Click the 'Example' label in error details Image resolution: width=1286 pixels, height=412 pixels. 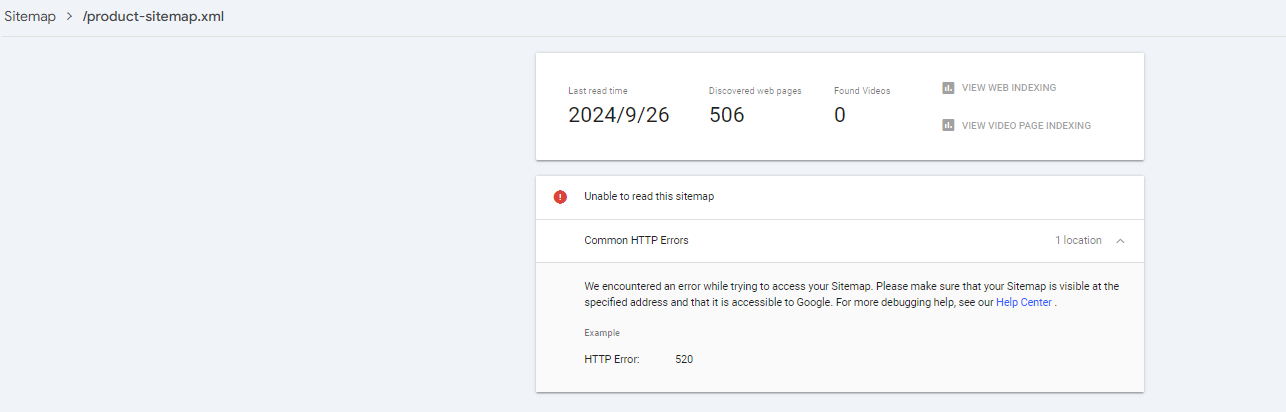(x=602, y=333)
